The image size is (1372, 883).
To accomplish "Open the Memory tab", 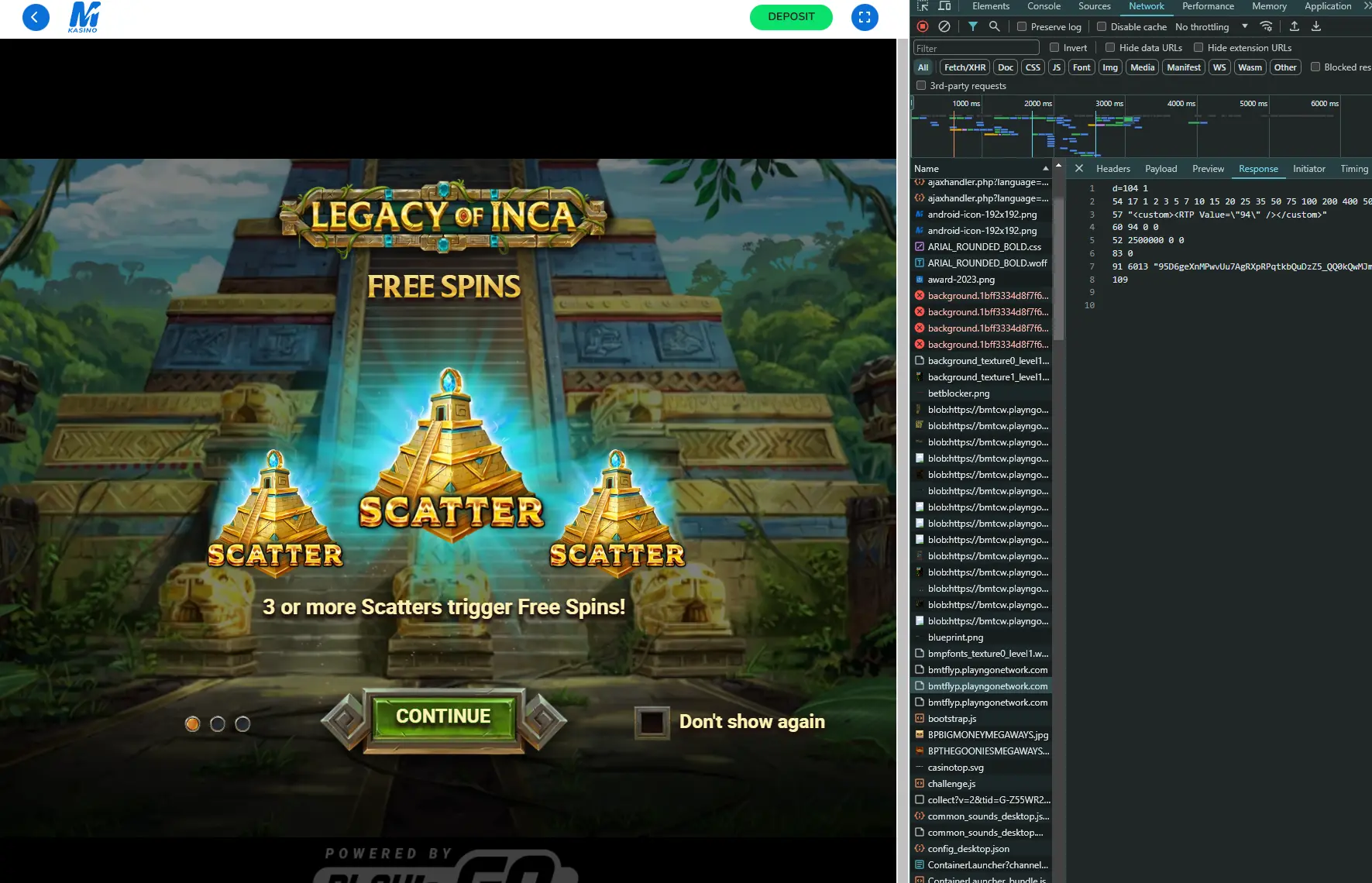I will (1269, 6).
